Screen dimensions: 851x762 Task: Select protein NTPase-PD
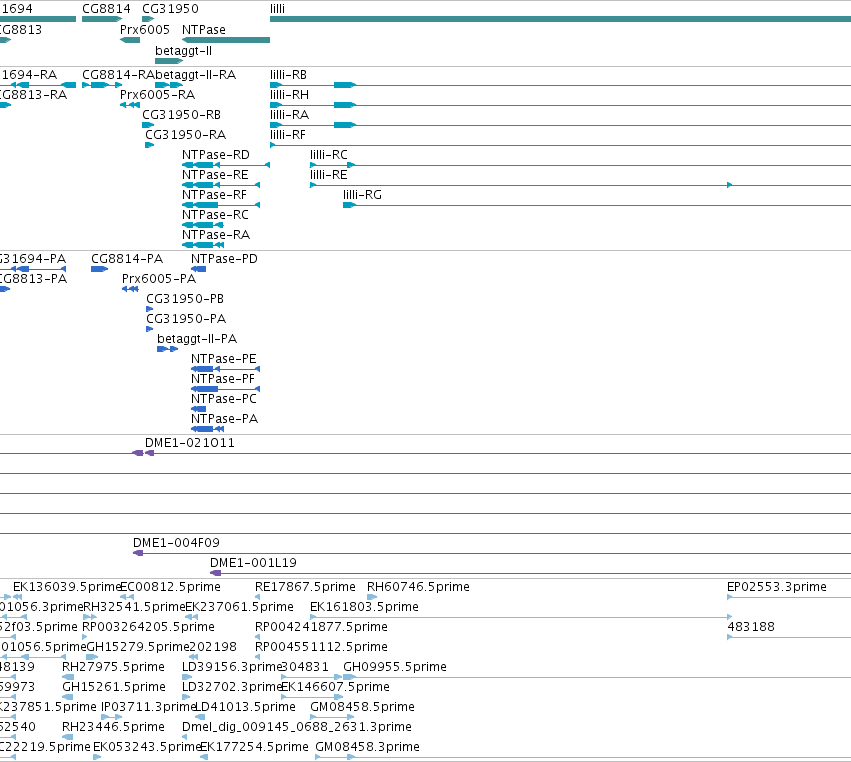tap(225, 259)
